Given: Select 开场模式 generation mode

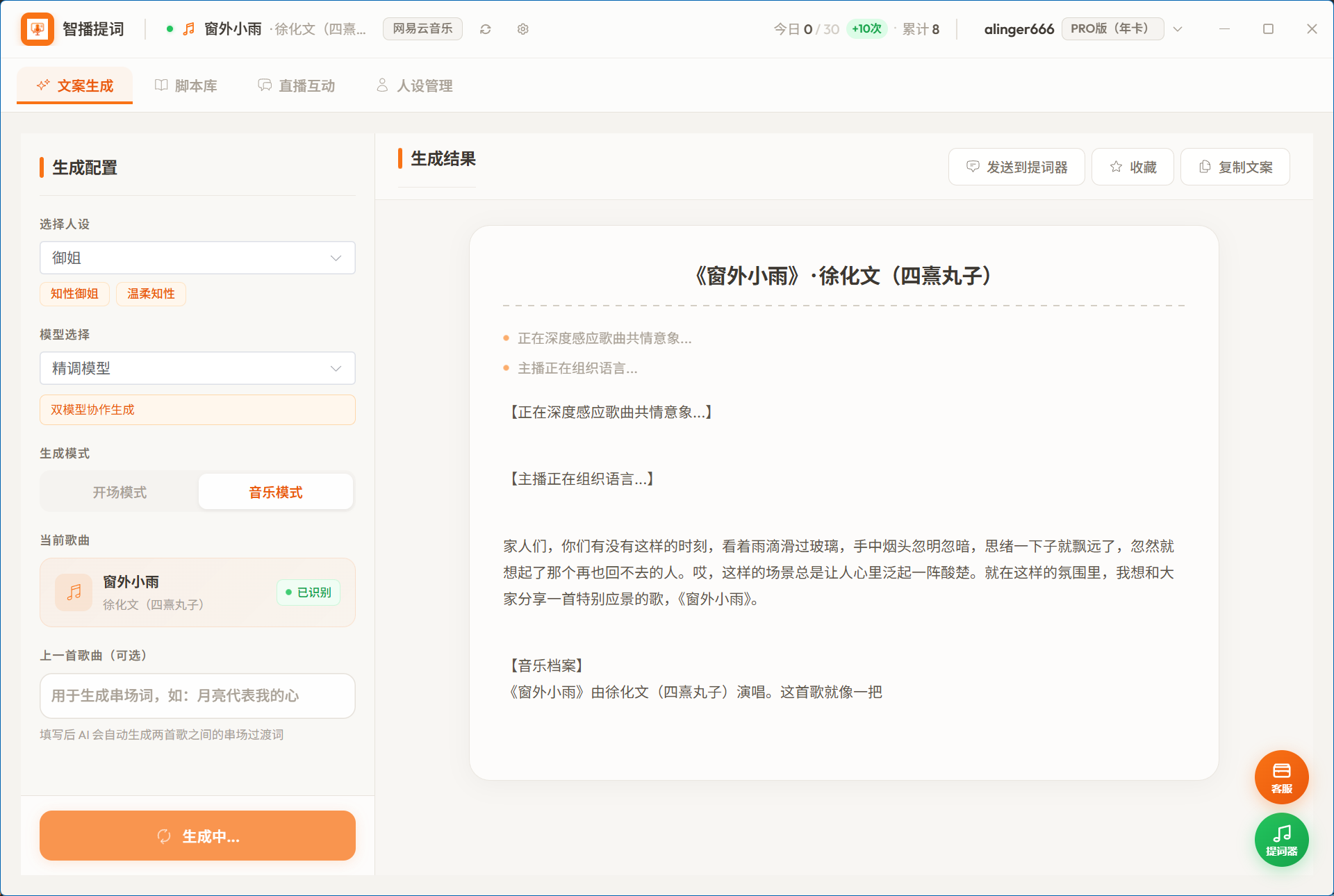Looking at the screenshot, I should tap(120, 492).
